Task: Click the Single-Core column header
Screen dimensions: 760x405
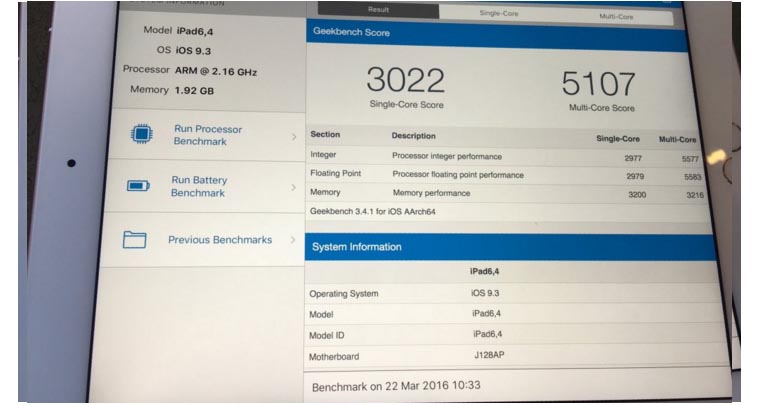Action: click(x=618, y=139)
